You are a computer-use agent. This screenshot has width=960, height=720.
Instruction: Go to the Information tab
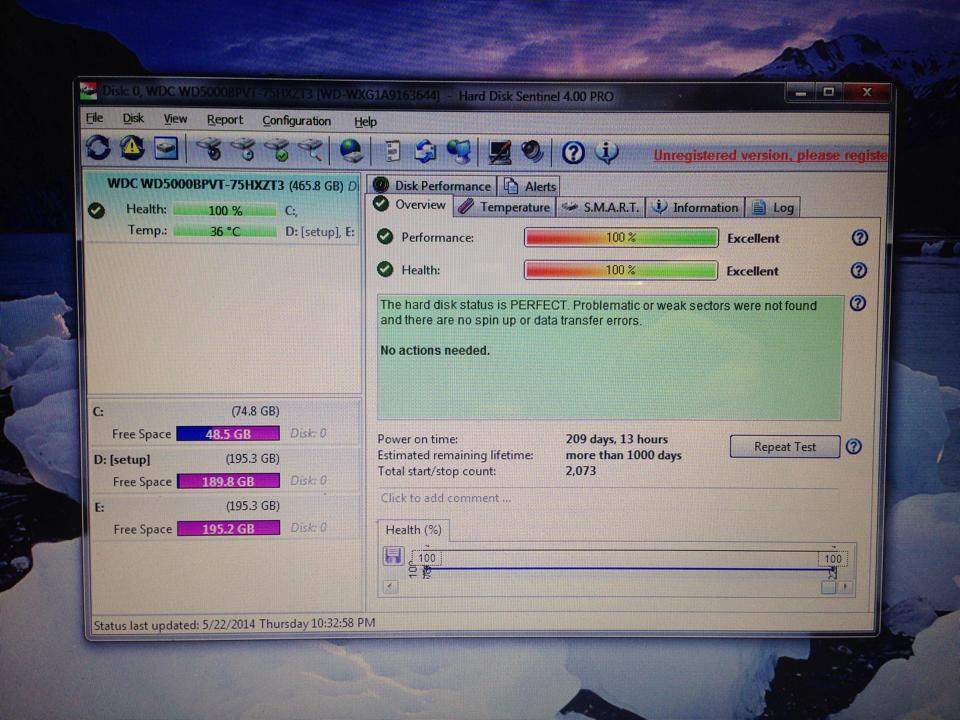696,208
